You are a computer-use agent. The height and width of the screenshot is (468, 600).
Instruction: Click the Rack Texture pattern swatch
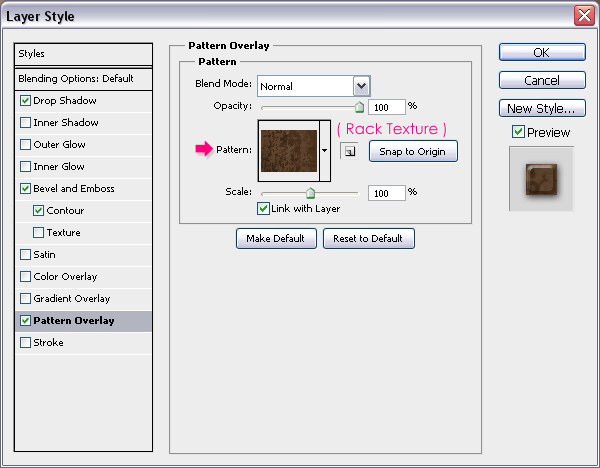[x=288, y=150]
